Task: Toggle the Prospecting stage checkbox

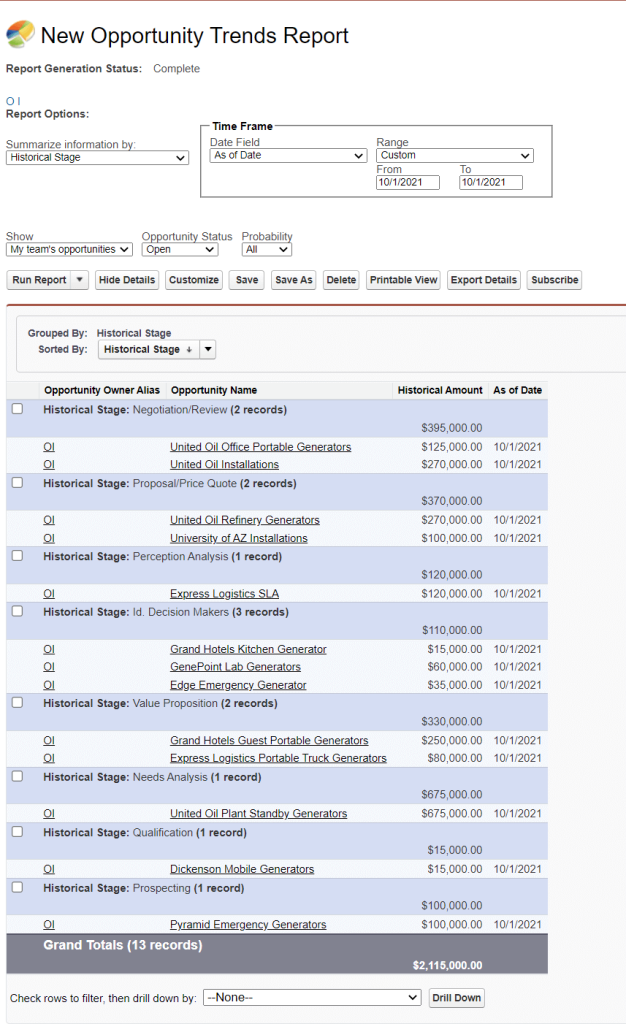Action: 17,888
